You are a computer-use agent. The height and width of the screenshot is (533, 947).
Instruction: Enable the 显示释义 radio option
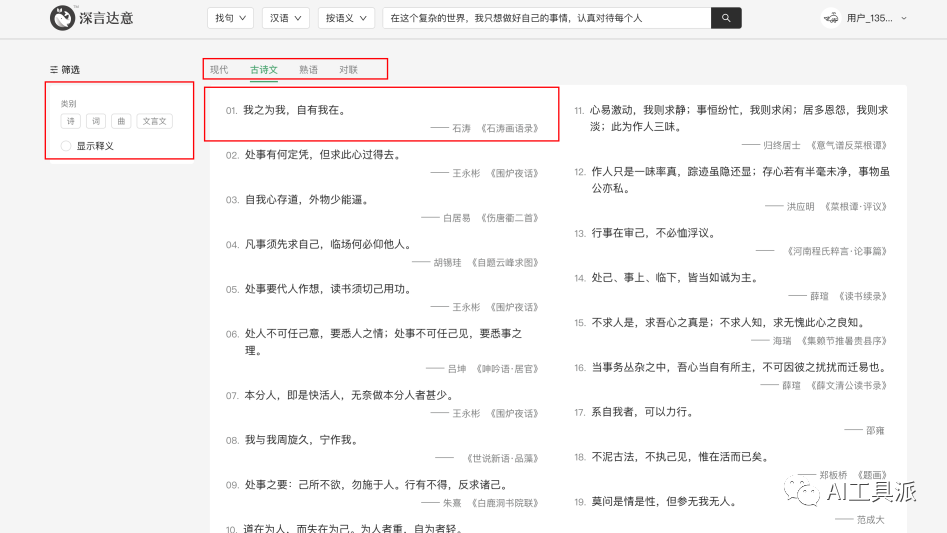click(66, 146)
